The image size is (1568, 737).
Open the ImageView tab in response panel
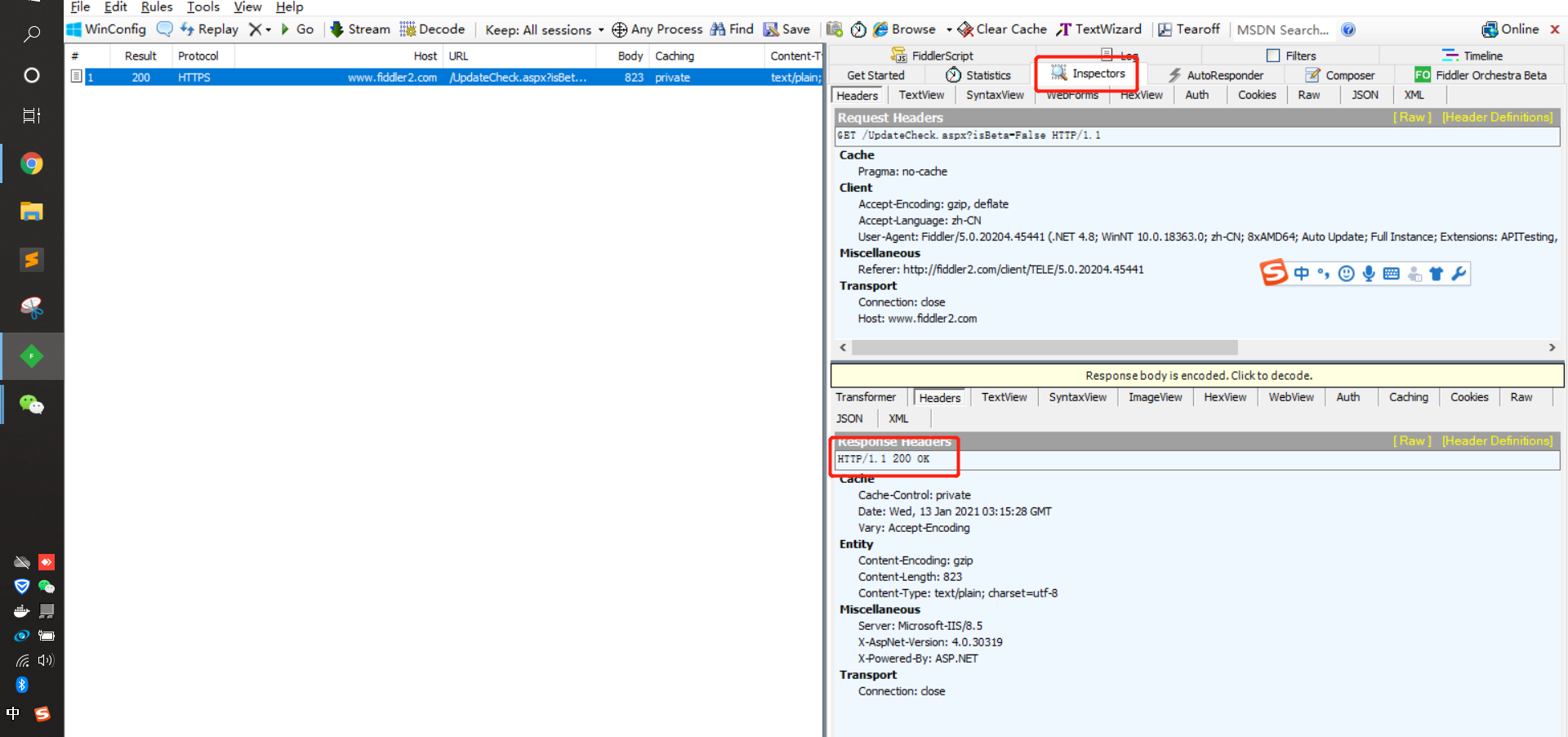pos(1155,397)
